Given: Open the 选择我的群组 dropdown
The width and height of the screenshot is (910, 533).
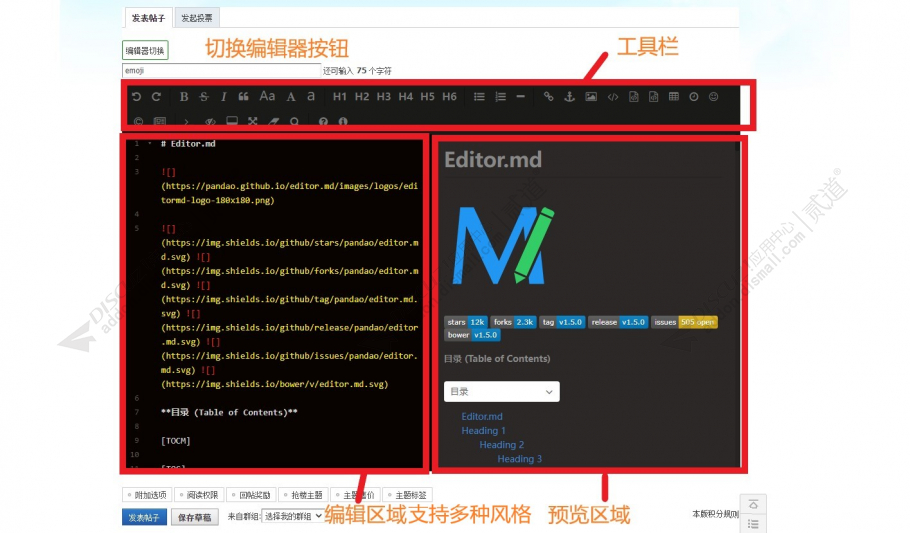Looking at the screenshot, I should (292, 516).
